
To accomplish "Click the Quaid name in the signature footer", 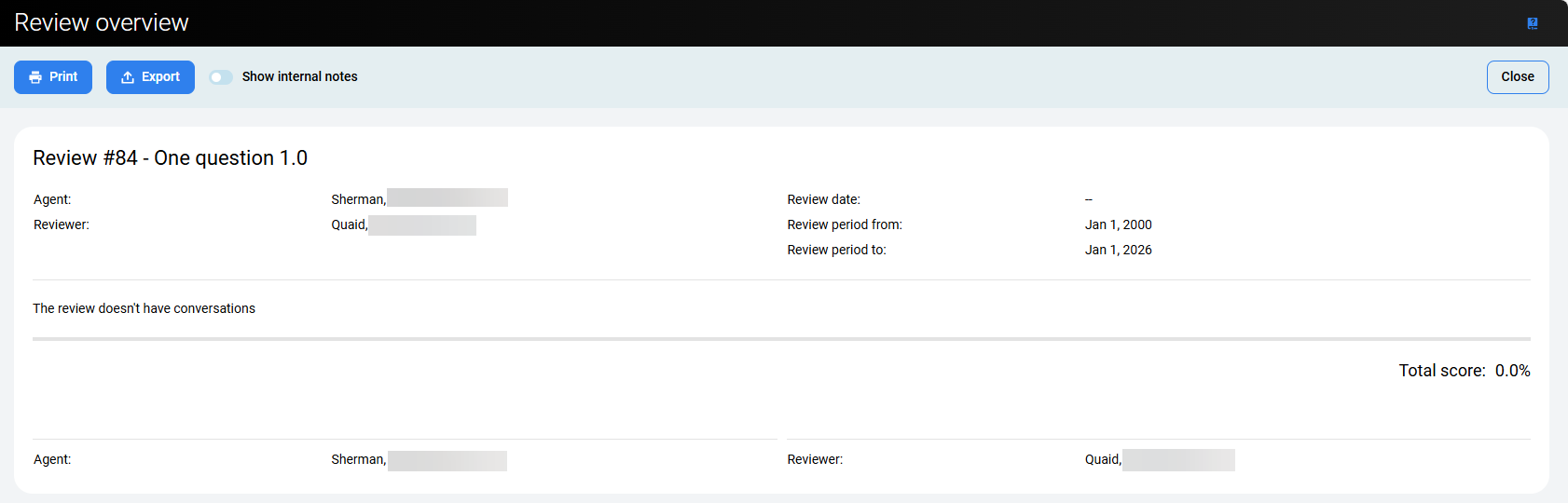I will click(x=1103, y=459).
